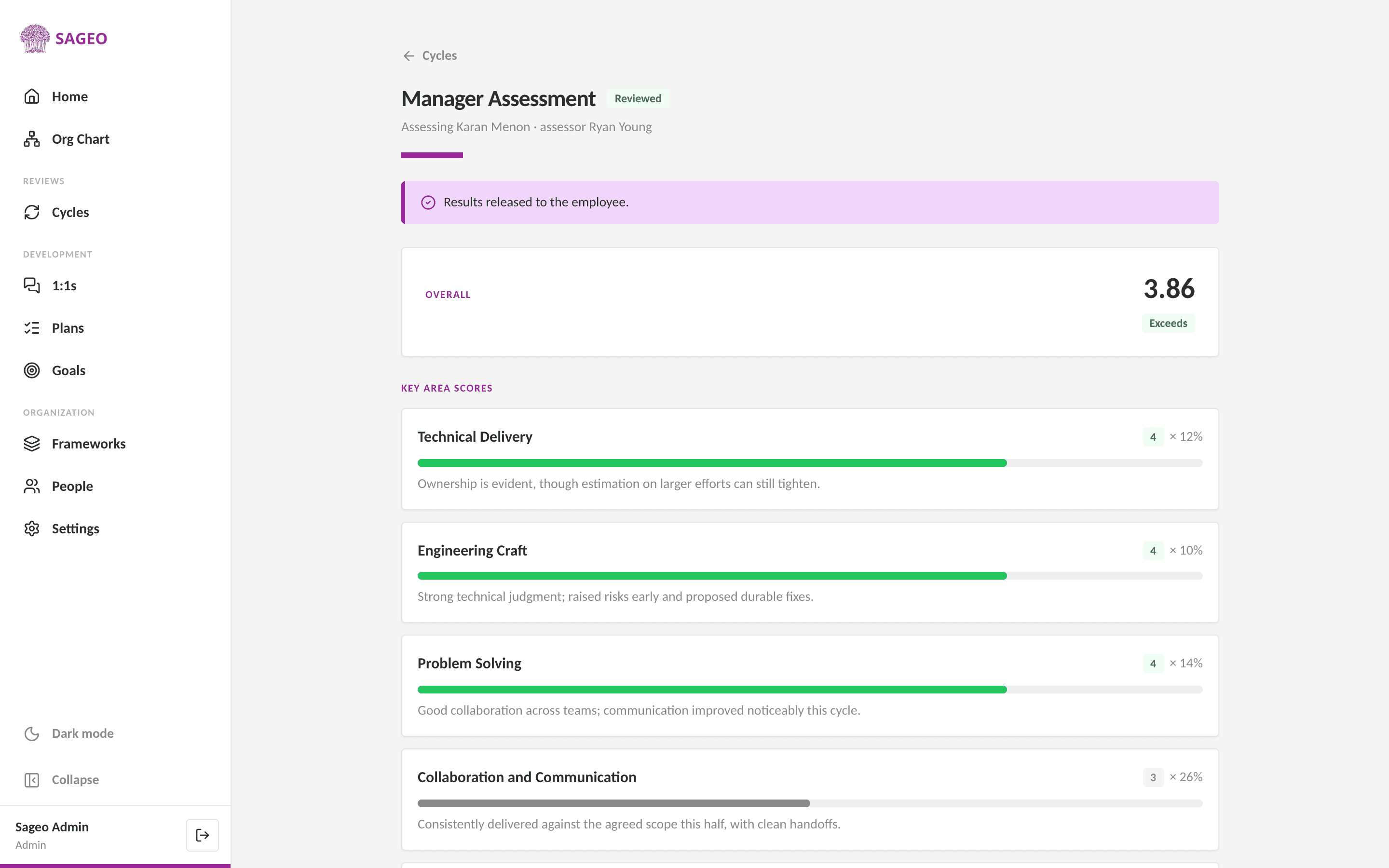Click 'Results released to the employee.' text
The image size is (1389, 868).
pyautogui.click(x=536, y=202)
